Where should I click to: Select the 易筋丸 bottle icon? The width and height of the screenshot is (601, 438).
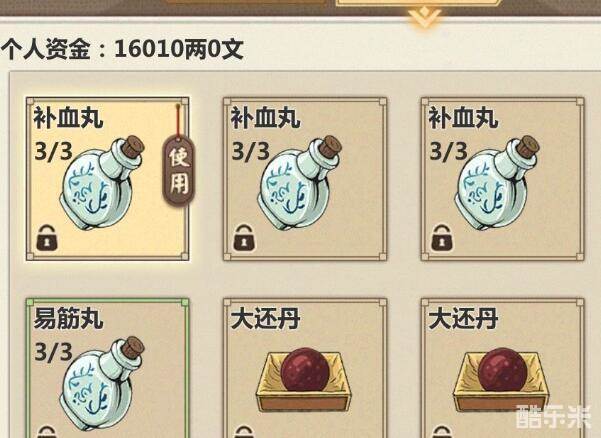(x=102, y=384)
